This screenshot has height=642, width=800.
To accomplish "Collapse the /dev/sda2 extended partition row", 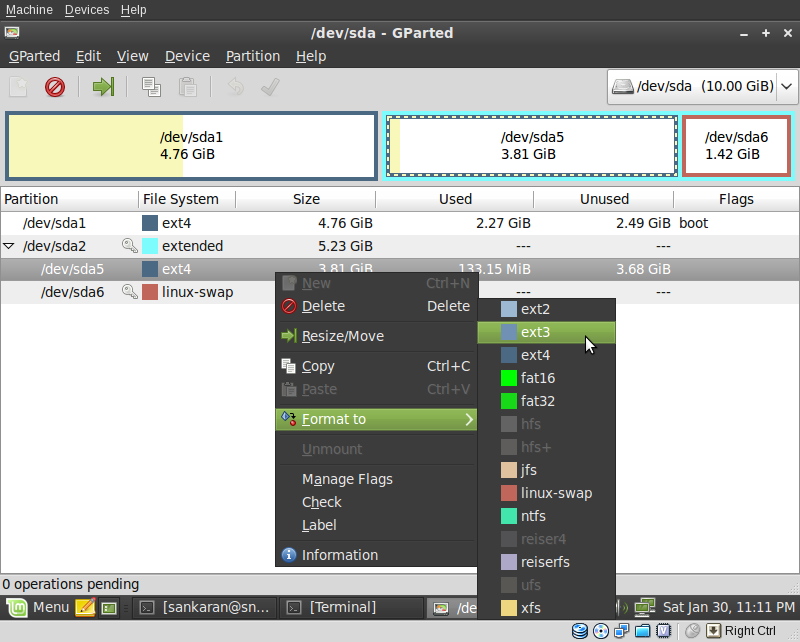I will (10, 246).
